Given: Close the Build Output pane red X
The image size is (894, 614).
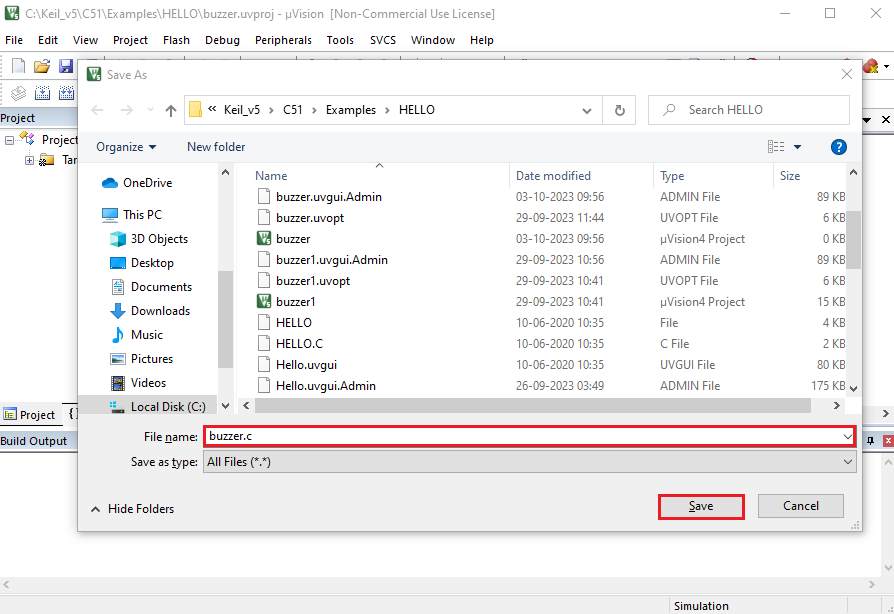Looking at the screenshot, I should point(888,441).
